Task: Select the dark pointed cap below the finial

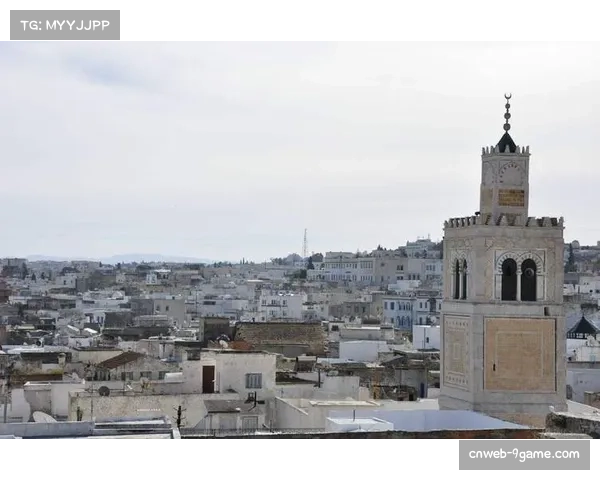Action: (507, 143)
